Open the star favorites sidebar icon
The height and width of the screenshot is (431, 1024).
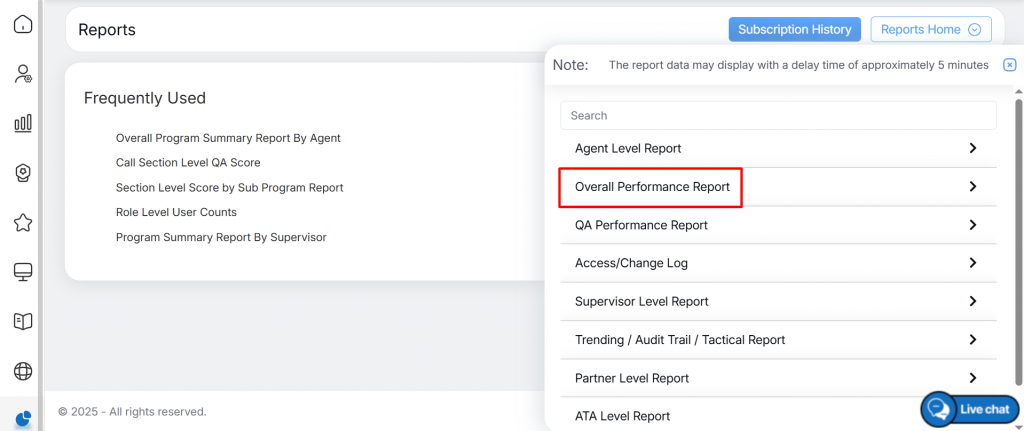[22, 222]
